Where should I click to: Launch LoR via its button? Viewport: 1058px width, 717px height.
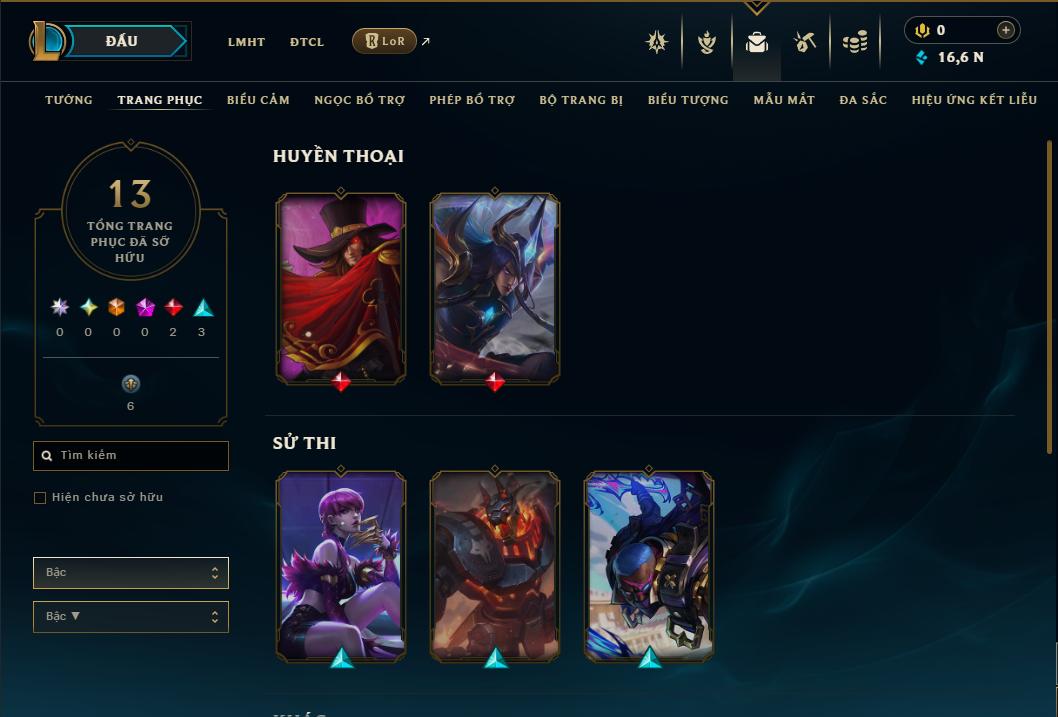tap(384, 41)
